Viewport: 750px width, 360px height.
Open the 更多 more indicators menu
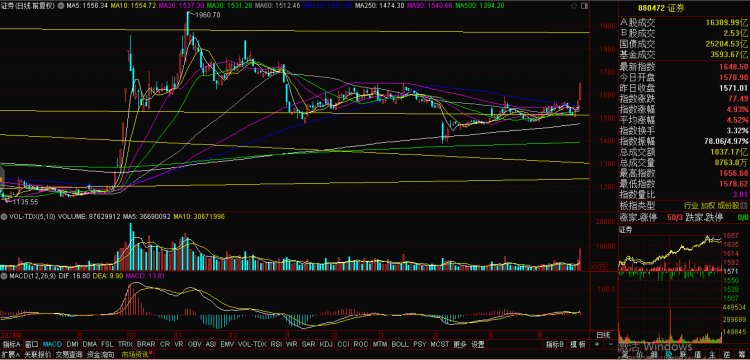[459, 344]
